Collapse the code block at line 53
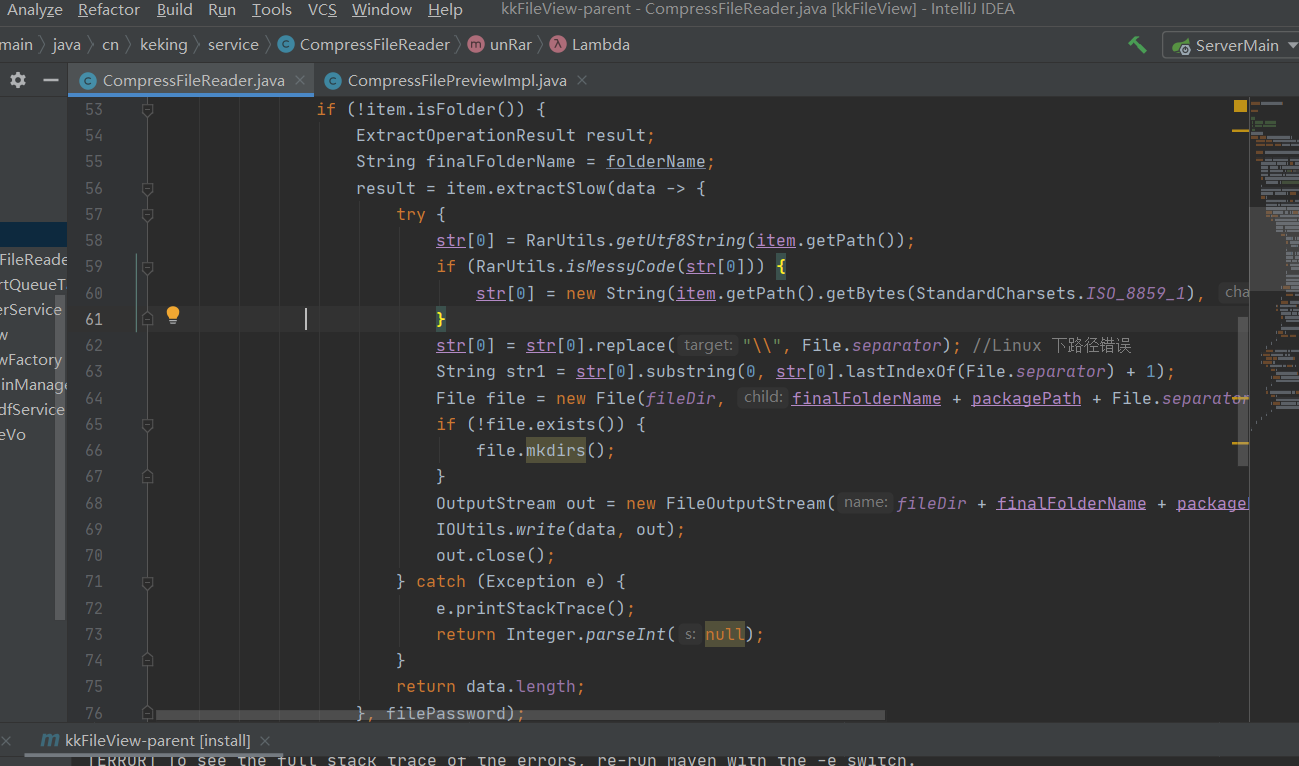Viewport: 1299px width, 766px height. (148, 109)
